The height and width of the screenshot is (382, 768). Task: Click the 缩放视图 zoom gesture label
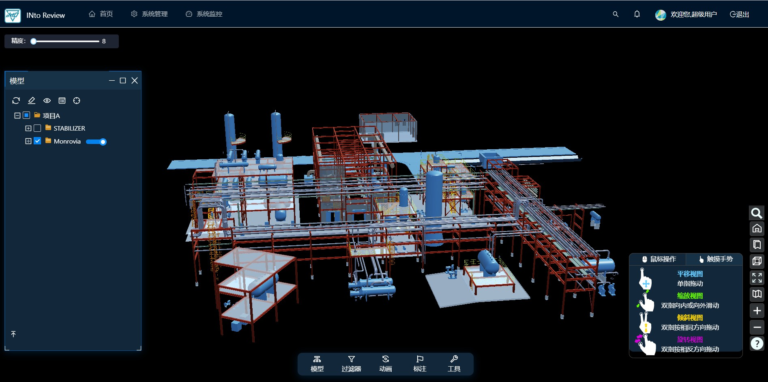coord(690,296)
